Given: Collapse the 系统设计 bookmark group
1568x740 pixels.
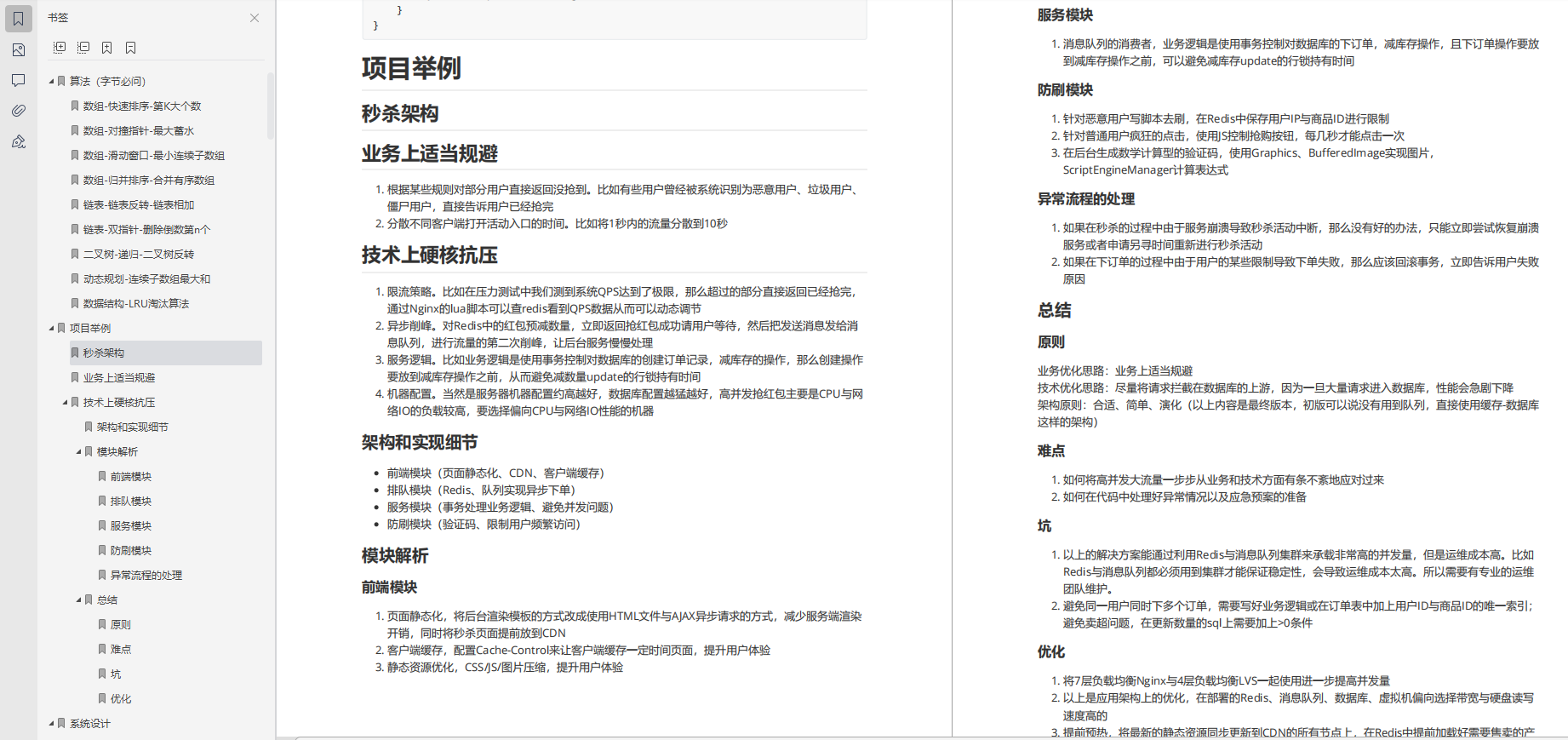Looking at the screenshot, I should (51, 724).
